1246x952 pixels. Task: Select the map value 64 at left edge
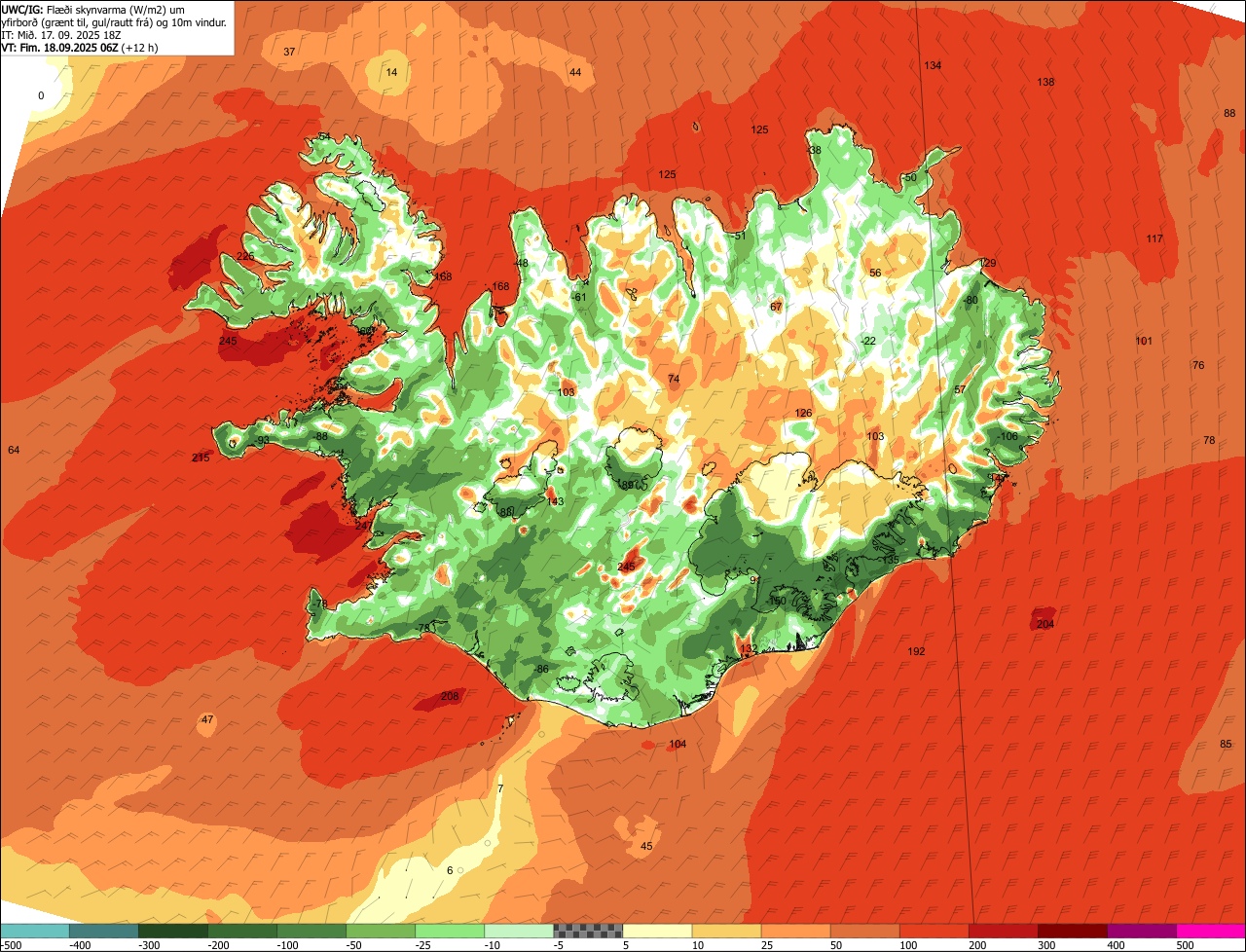click(14, 451)
